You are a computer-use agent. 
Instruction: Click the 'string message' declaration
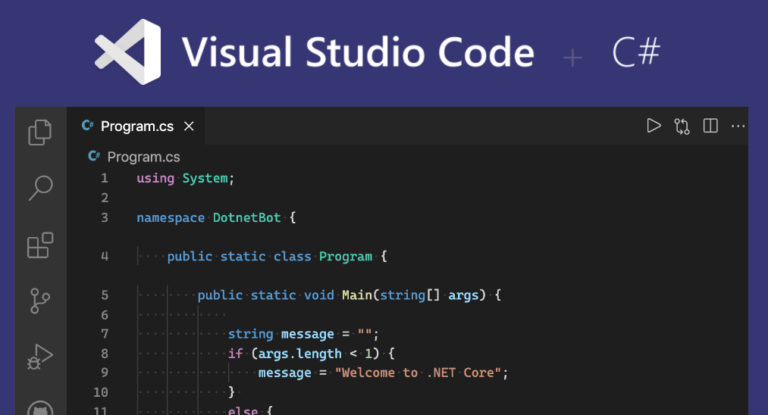pyautogui.click(x=281, y=334)
